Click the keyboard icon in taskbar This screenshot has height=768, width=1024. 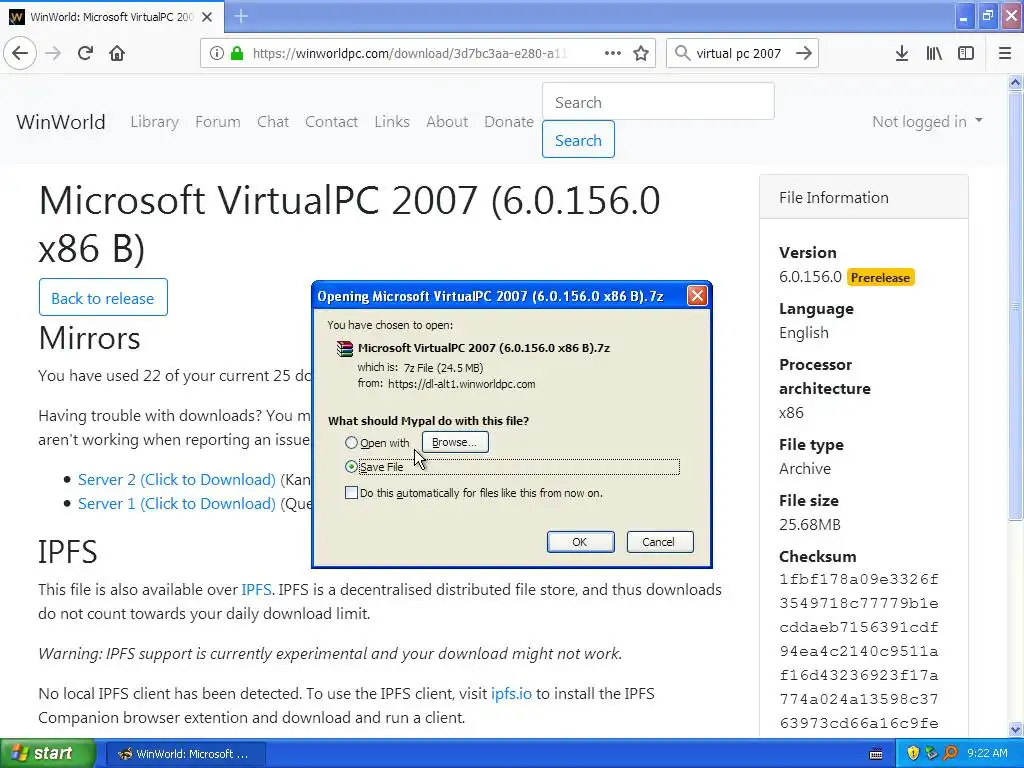(876, 754)
